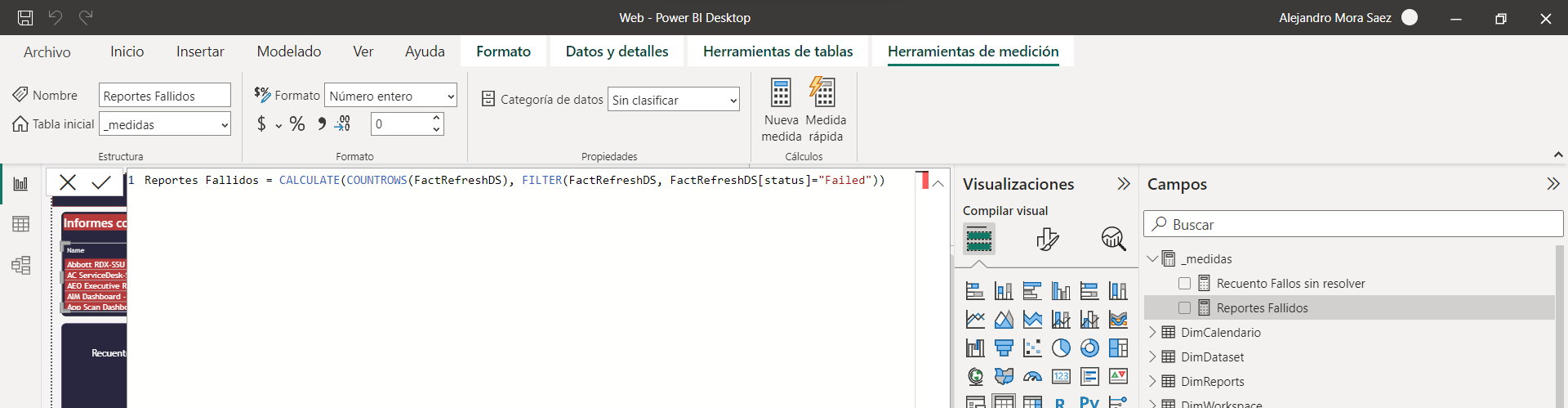Commit the formula with the checkmark icon
The height and width of the screenshot is (408, 1568).
coord(101,182)
